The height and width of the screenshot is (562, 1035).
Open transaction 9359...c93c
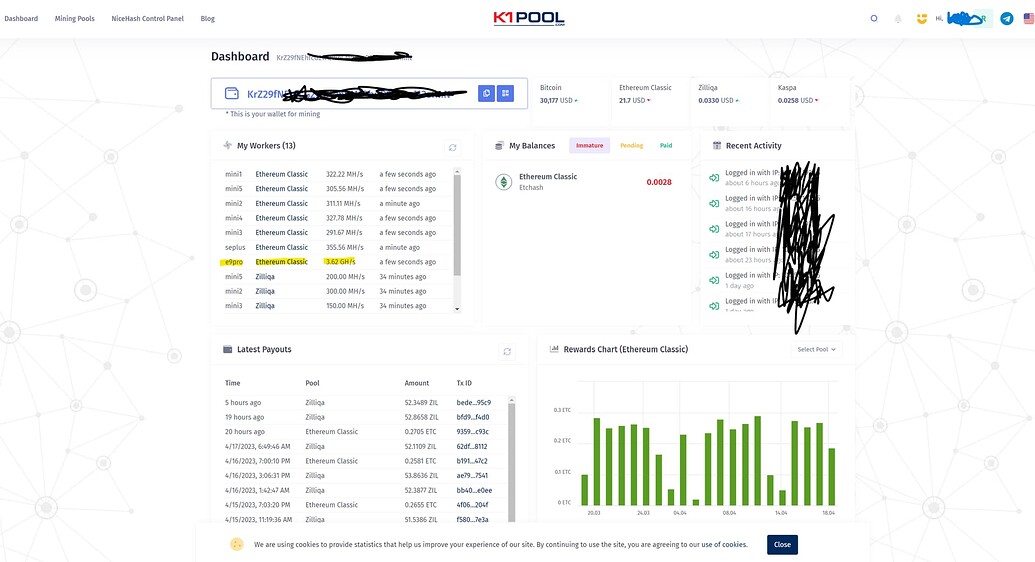tap(473, 431)
